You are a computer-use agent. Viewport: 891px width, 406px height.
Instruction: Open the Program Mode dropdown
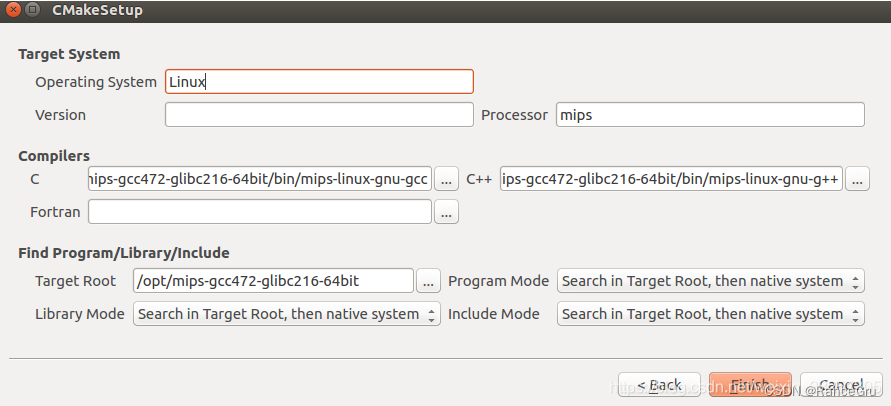tap(711, 281)
